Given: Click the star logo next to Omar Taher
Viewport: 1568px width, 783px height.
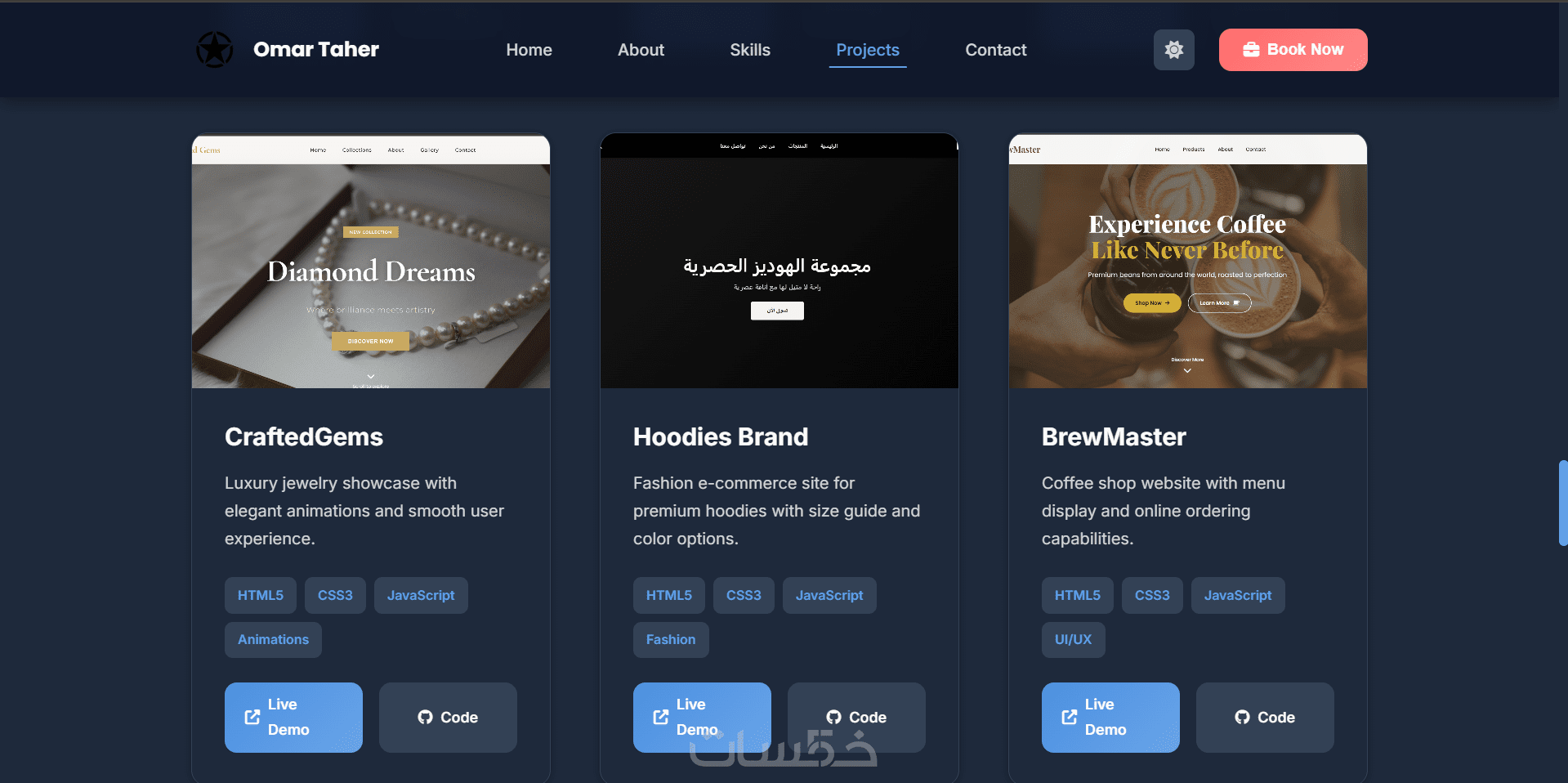Looking at the screenshot, I should (215, 50).
